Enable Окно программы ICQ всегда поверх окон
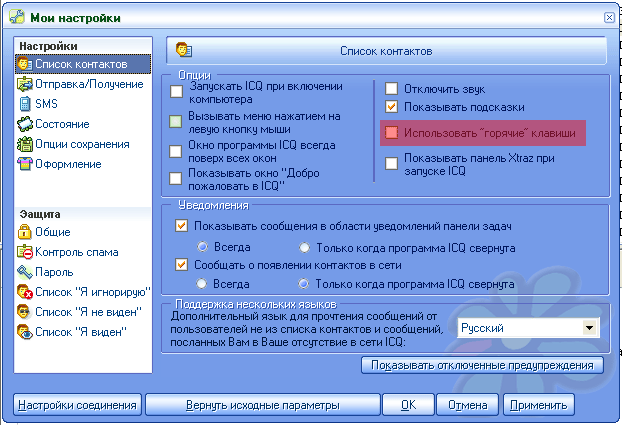Image resolution: width=622 pixels, height=425 pixels. click(175, 151)
